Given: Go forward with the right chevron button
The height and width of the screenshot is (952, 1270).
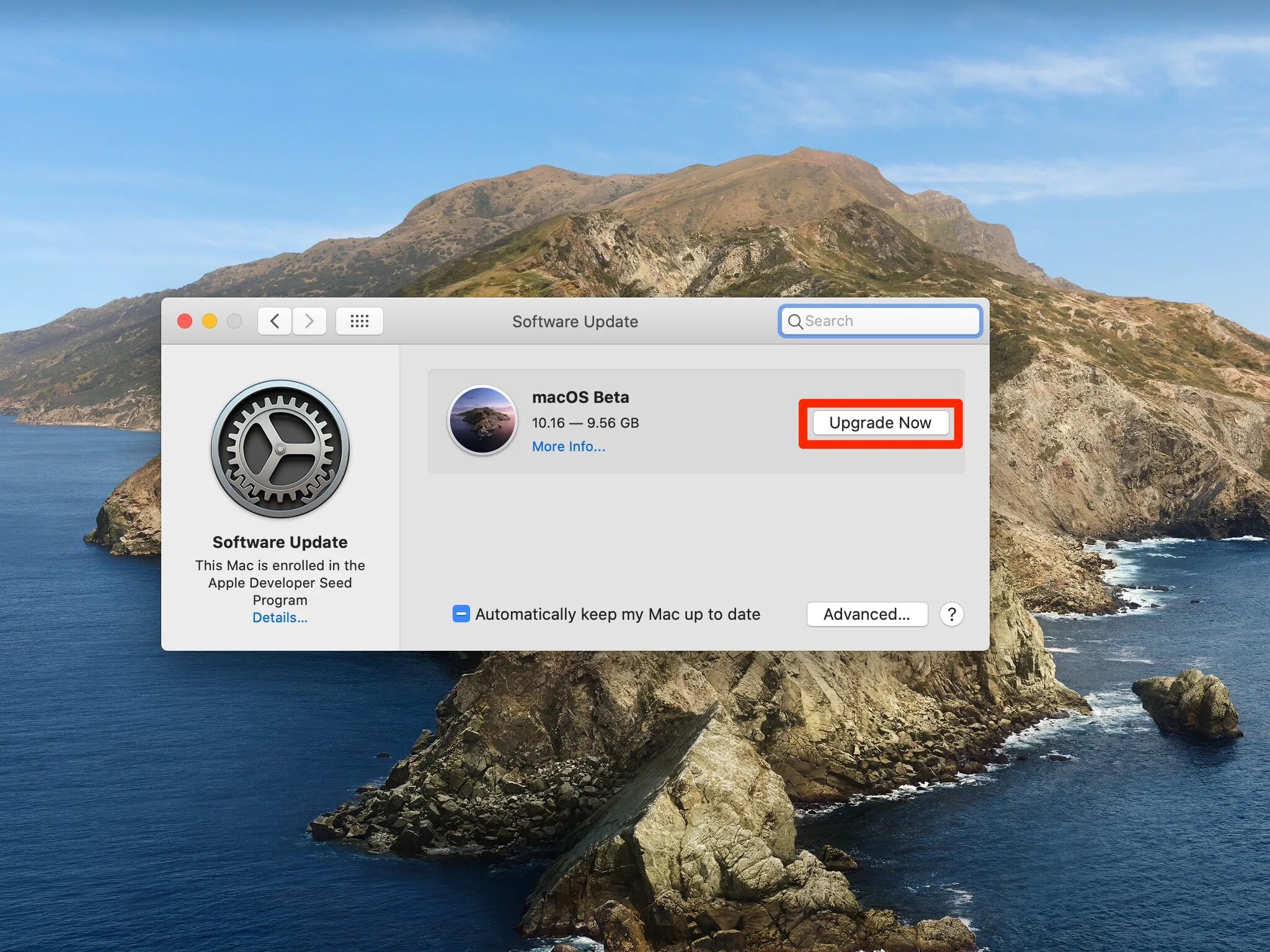Looking at the screenshot, I should [309, 321].
